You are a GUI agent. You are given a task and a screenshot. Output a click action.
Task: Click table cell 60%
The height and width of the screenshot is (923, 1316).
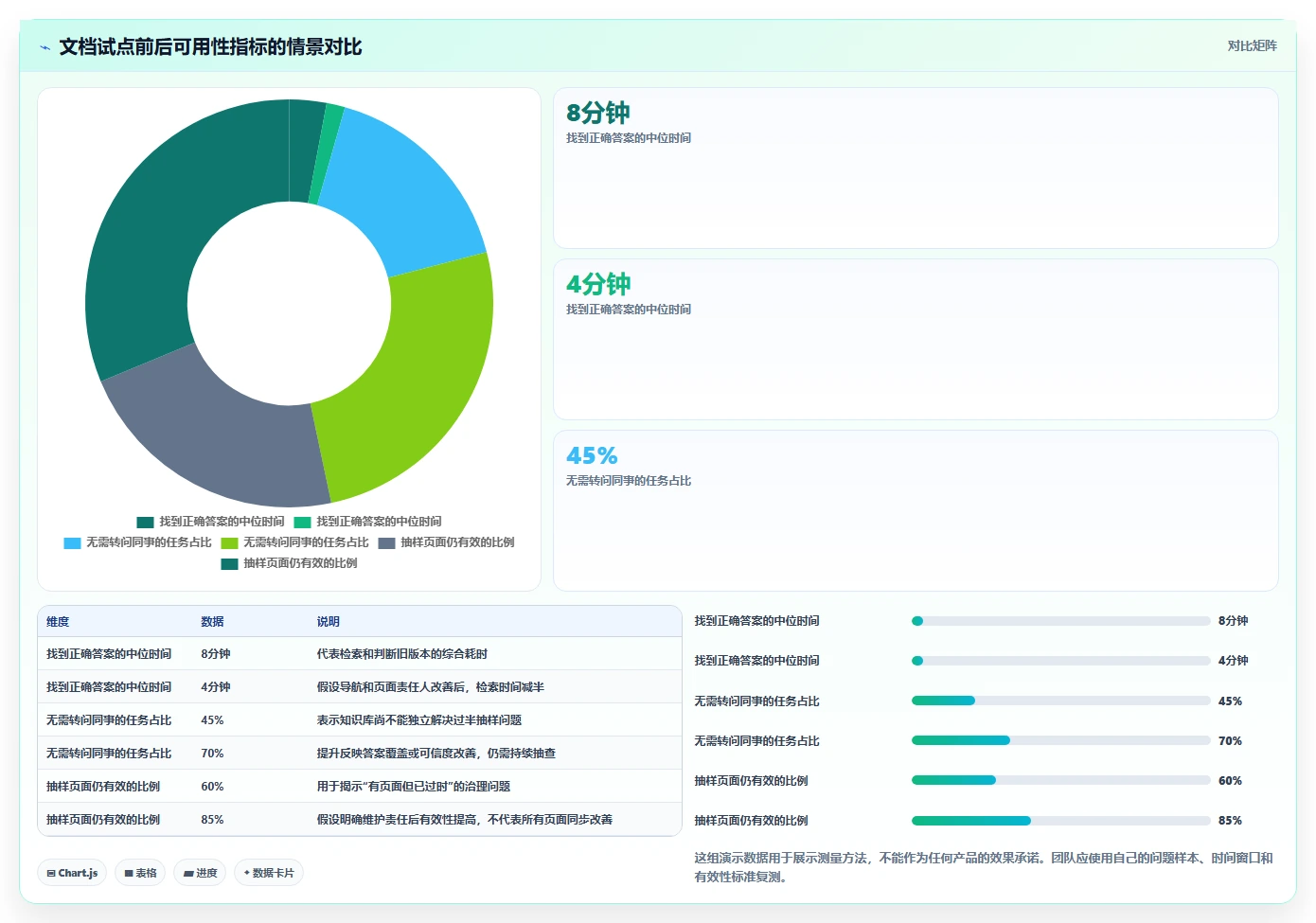tap(212, 787)
